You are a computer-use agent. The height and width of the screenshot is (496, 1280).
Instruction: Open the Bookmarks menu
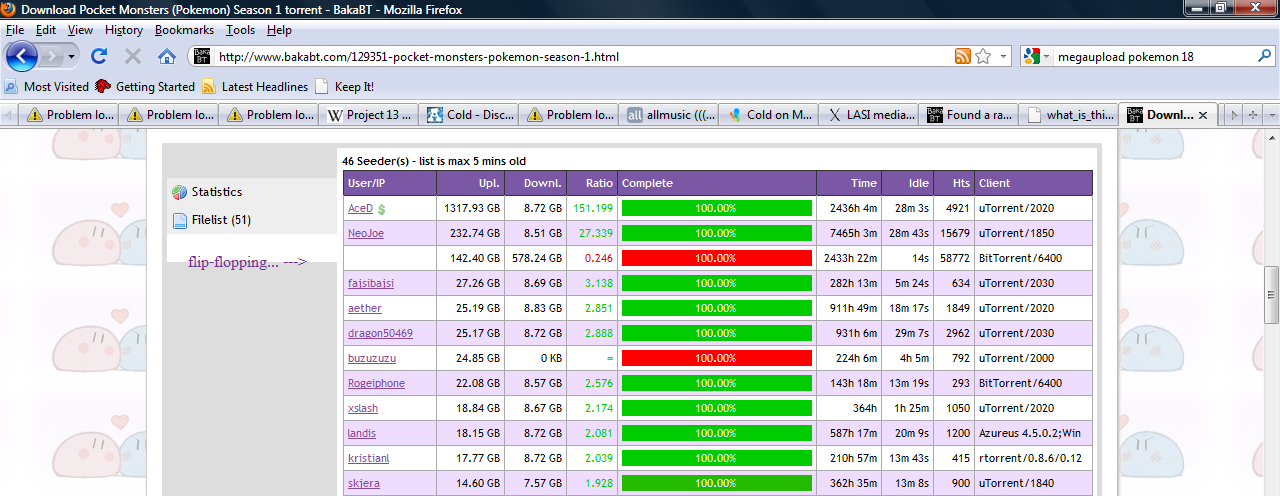184,30
